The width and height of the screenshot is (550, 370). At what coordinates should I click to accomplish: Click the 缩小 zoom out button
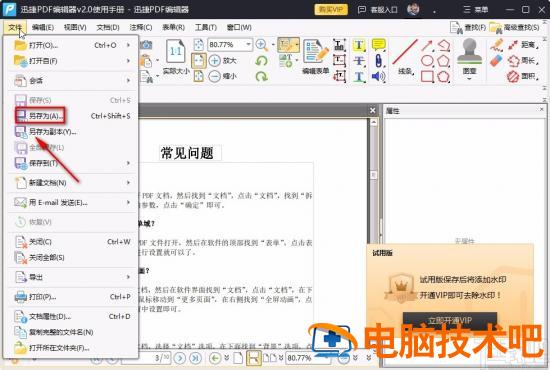coord(223,76)
